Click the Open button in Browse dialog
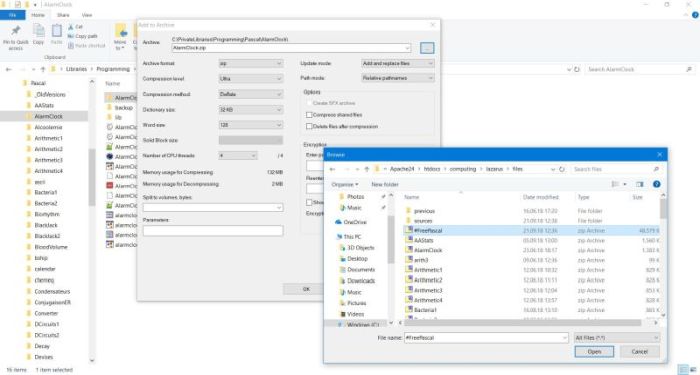 tap(594, 352)
